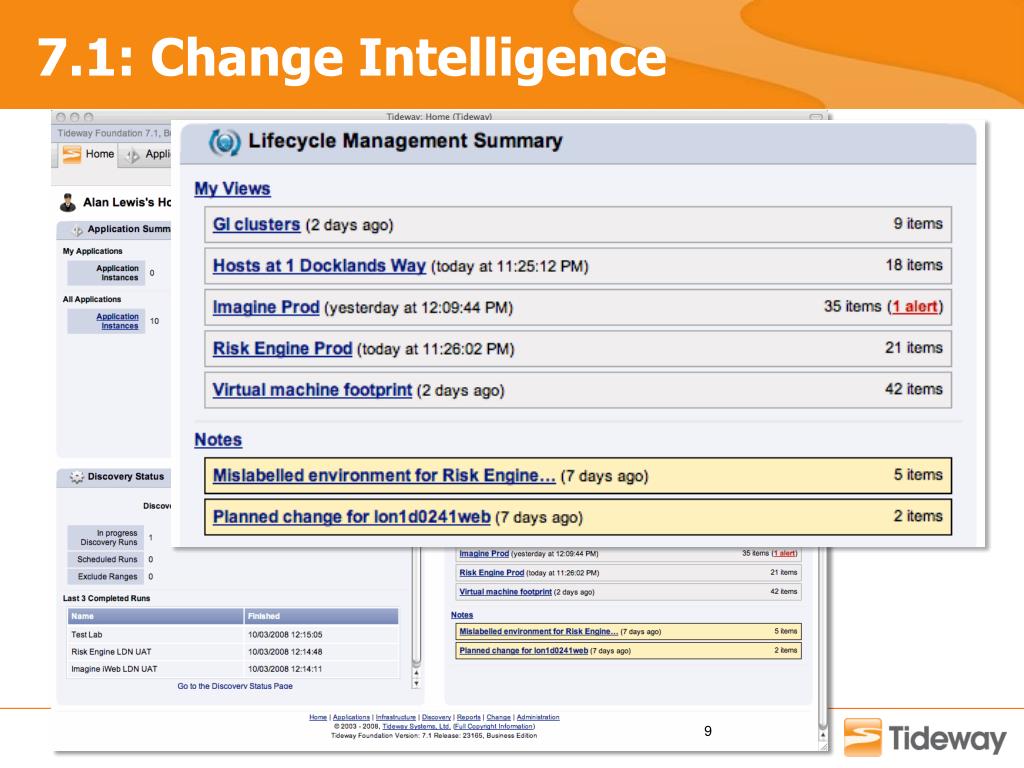Select the Home tab
The image size is (1024, 768).
[88, 155]
